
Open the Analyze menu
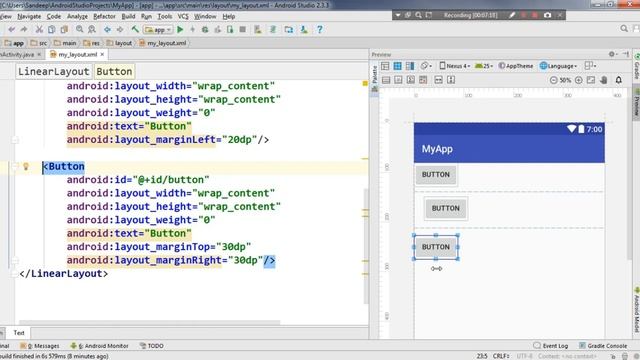77,16
